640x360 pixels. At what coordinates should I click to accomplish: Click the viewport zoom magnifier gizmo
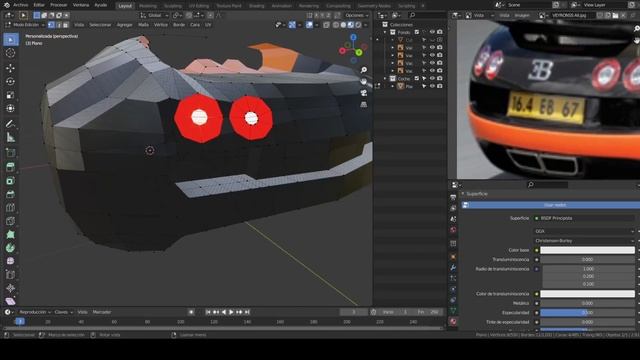[364, 70]
